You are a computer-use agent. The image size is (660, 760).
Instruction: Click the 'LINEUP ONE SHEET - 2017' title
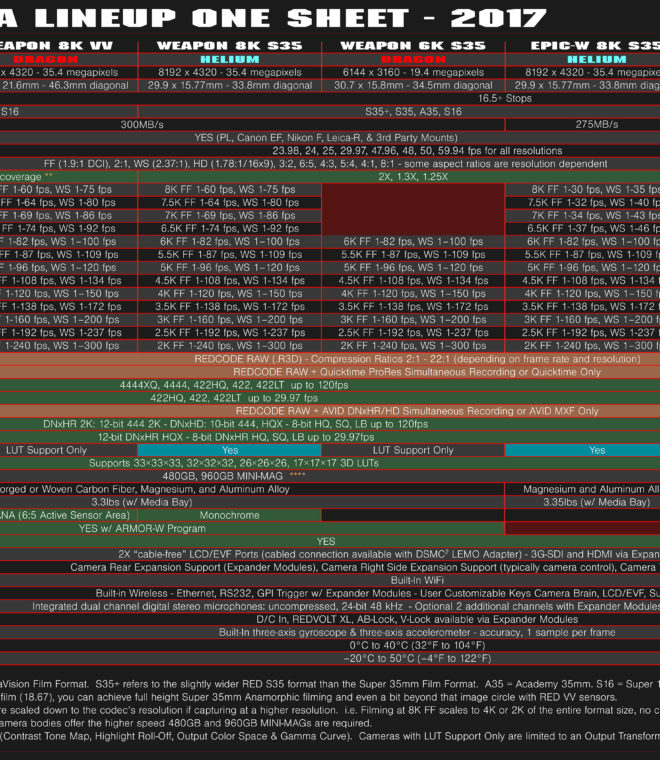(290, 18)
